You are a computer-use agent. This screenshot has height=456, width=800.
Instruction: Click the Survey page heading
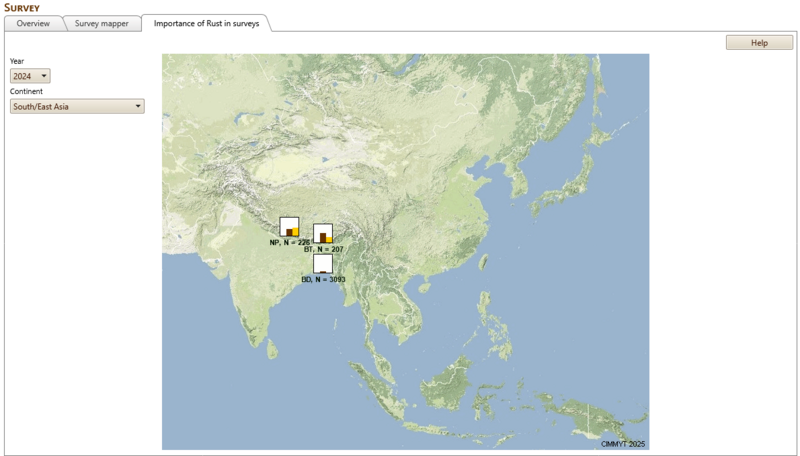pos(22,7)
